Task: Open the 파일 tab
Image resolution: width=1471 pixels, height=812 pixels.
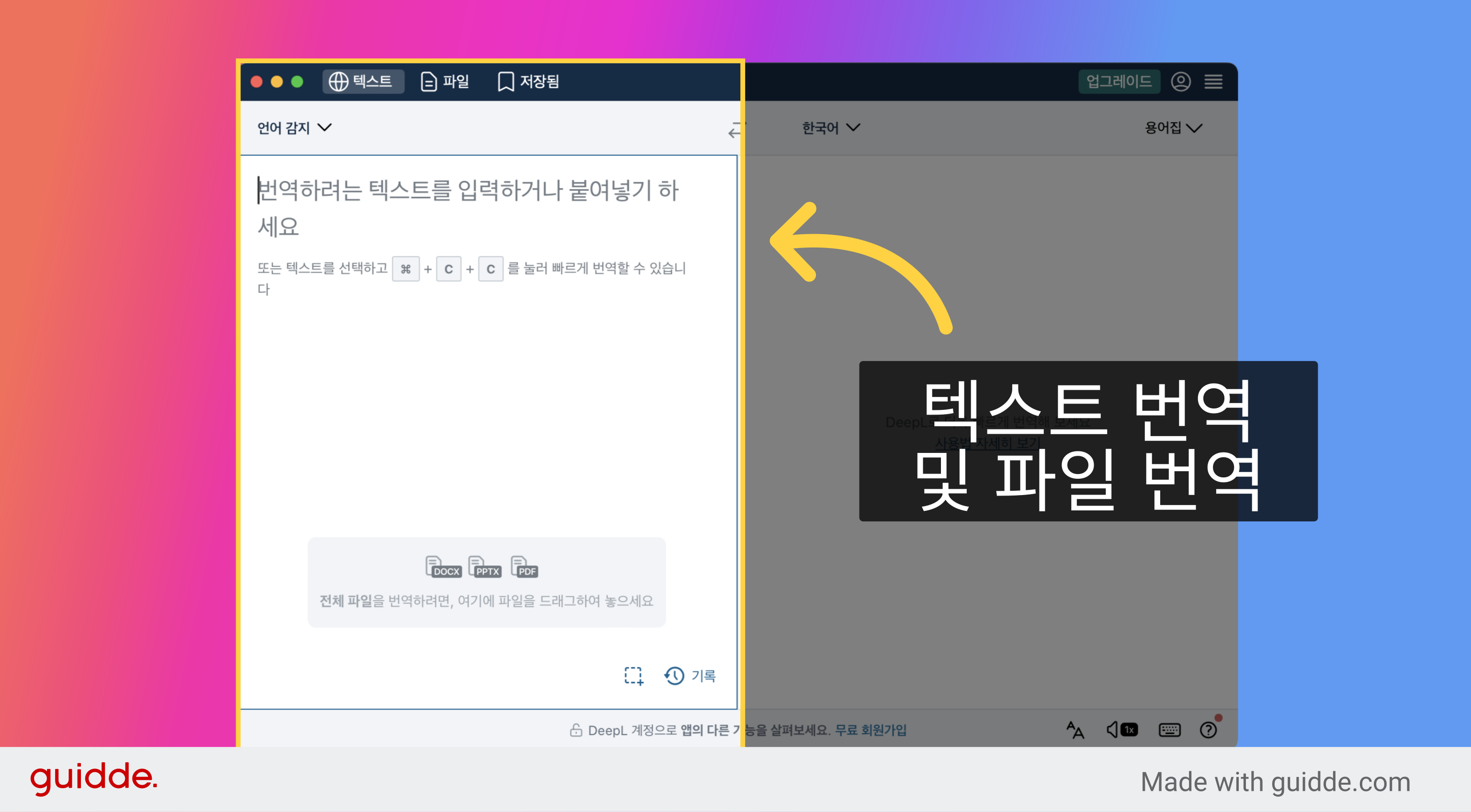Action: pyautogui.click(x=445, y=82)
